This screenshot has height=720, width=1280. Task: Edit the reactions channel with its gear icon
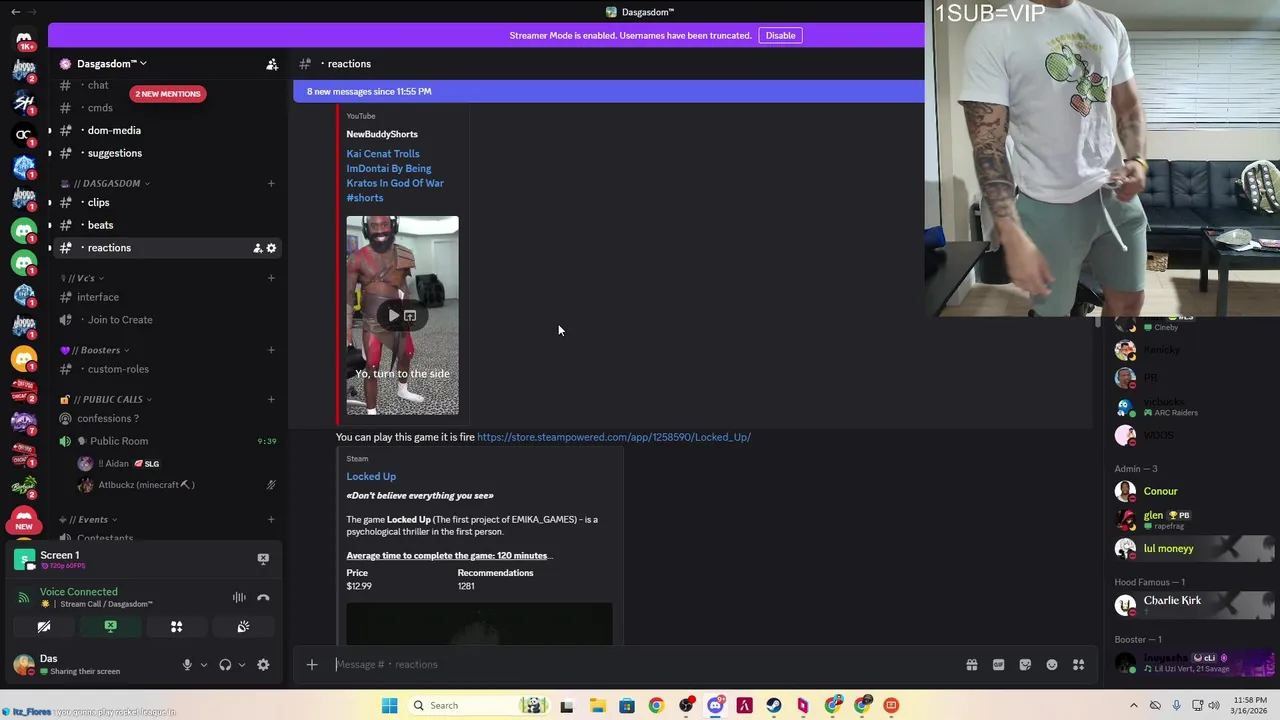click(271, 248)
